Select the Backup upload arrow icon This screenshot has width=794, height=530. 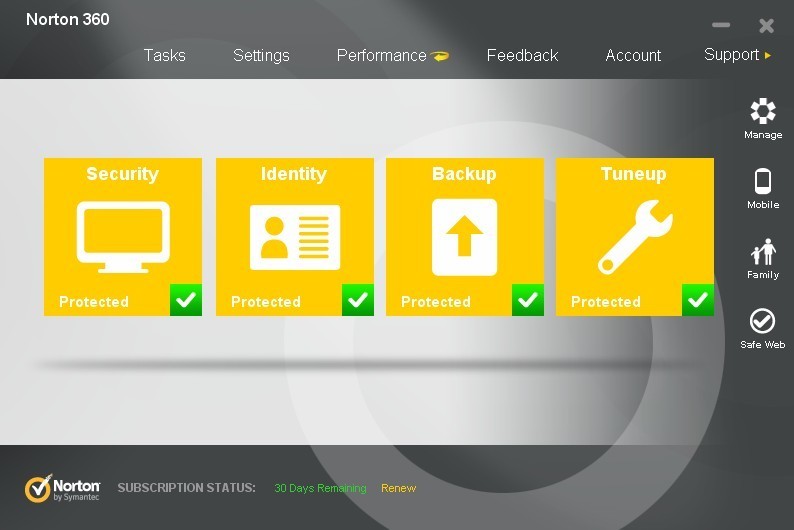[464, 237]
